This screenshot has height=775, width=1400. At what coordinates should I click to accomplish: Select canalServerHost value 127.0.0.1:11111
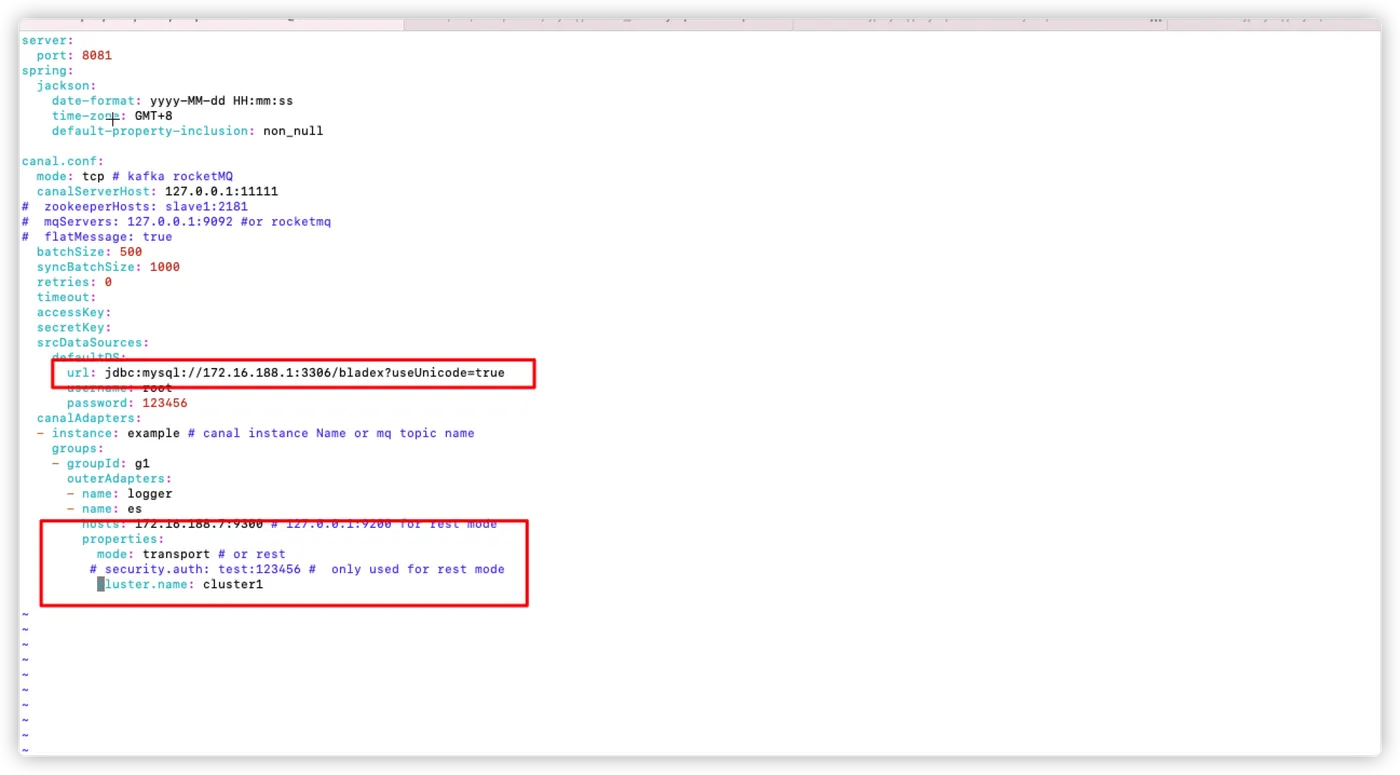[x=221, y=191]
